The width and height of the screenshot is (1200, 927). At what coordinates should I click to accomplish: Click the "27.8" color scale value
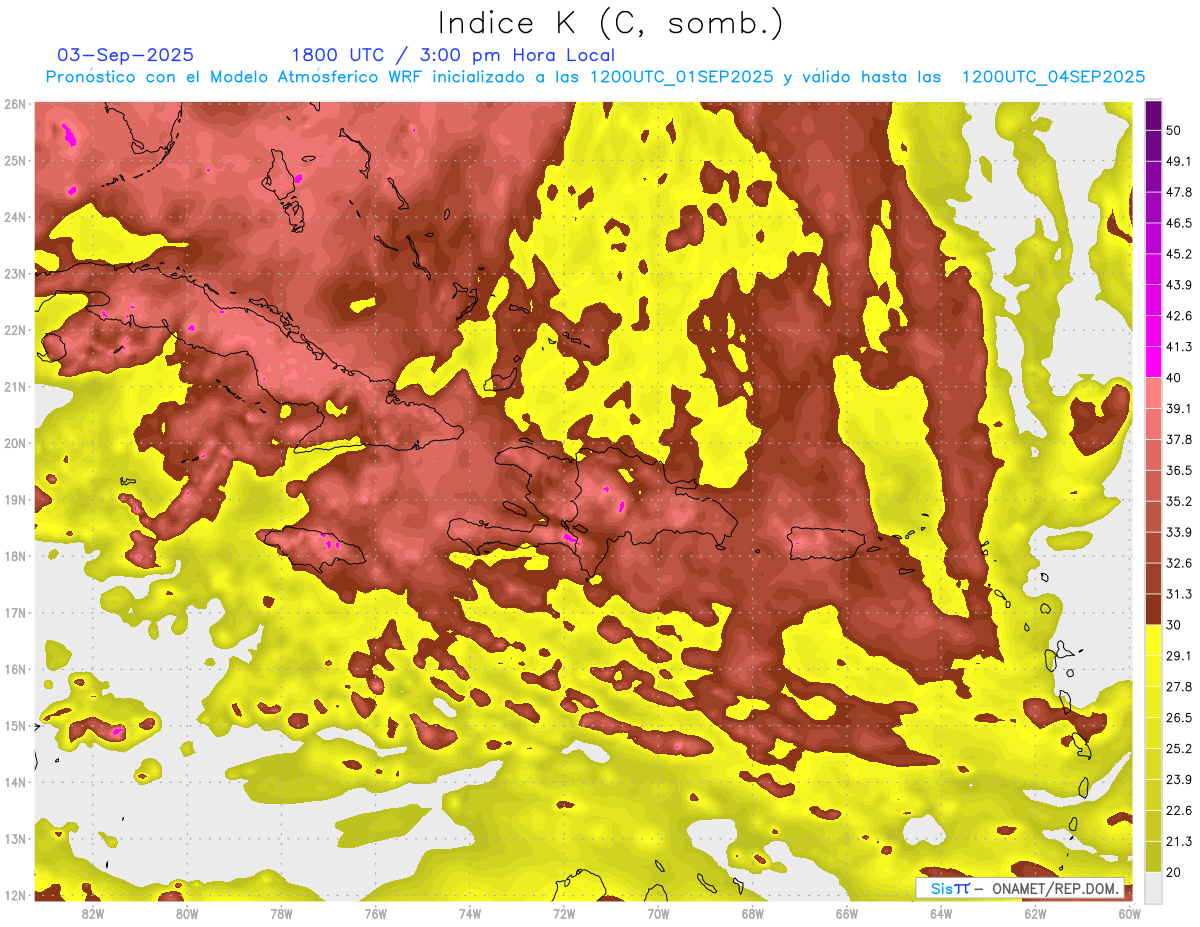pos(1179,686)
